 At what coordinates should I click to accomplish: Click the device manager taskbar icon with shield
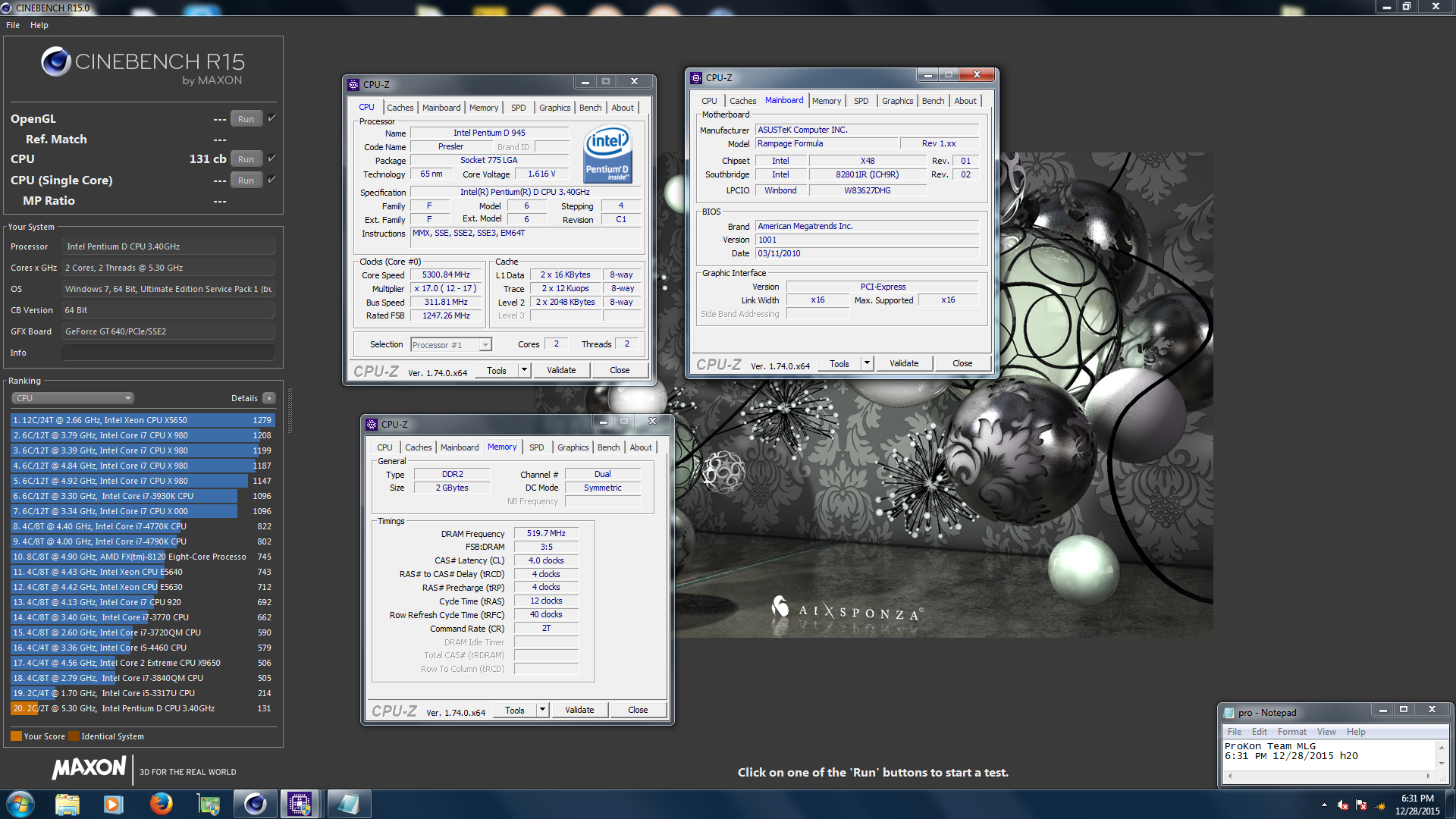coord(208,804)
